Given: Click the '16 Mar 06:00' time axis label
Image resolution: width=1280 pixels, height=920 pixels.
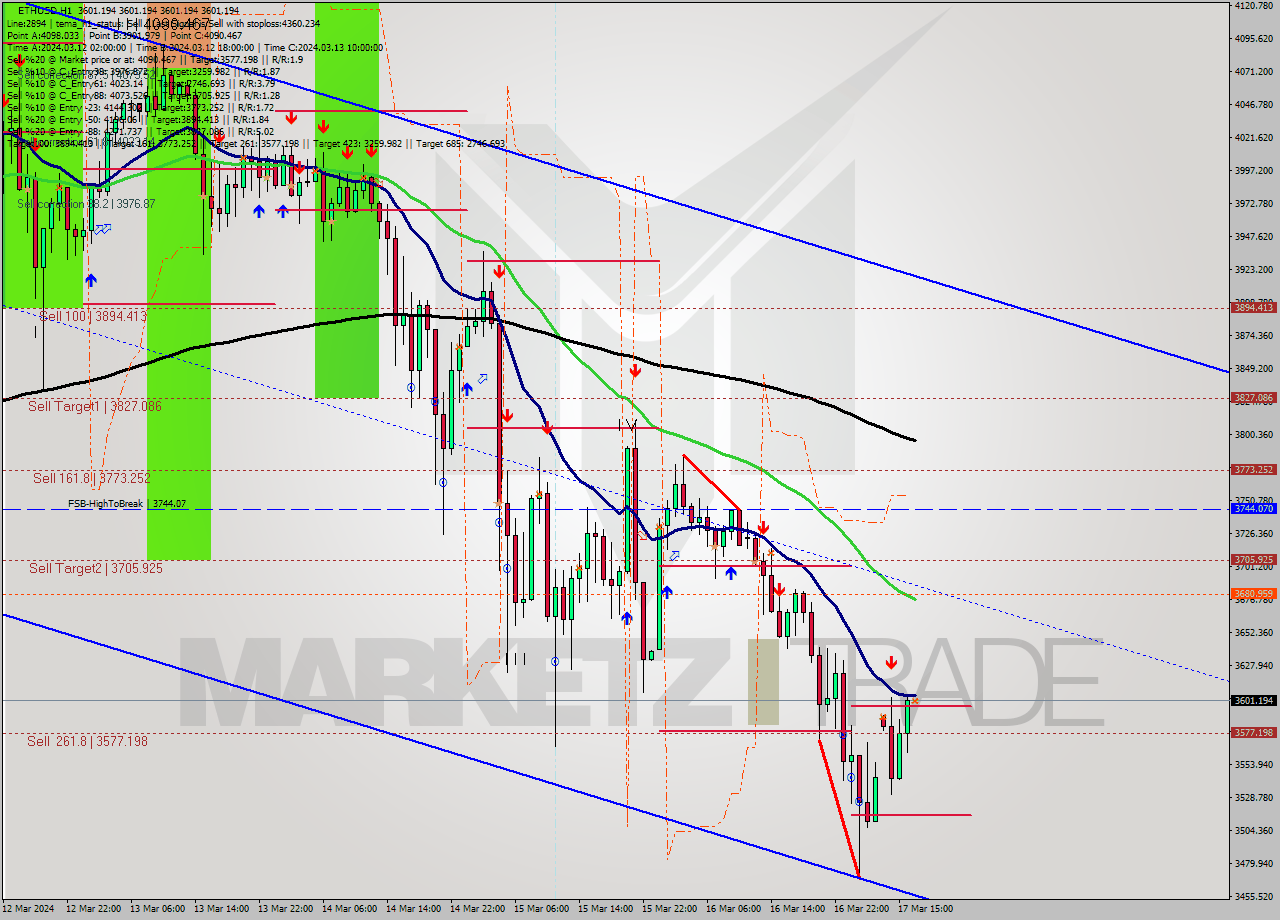Looking at the screenshot, I should [732, 909].
